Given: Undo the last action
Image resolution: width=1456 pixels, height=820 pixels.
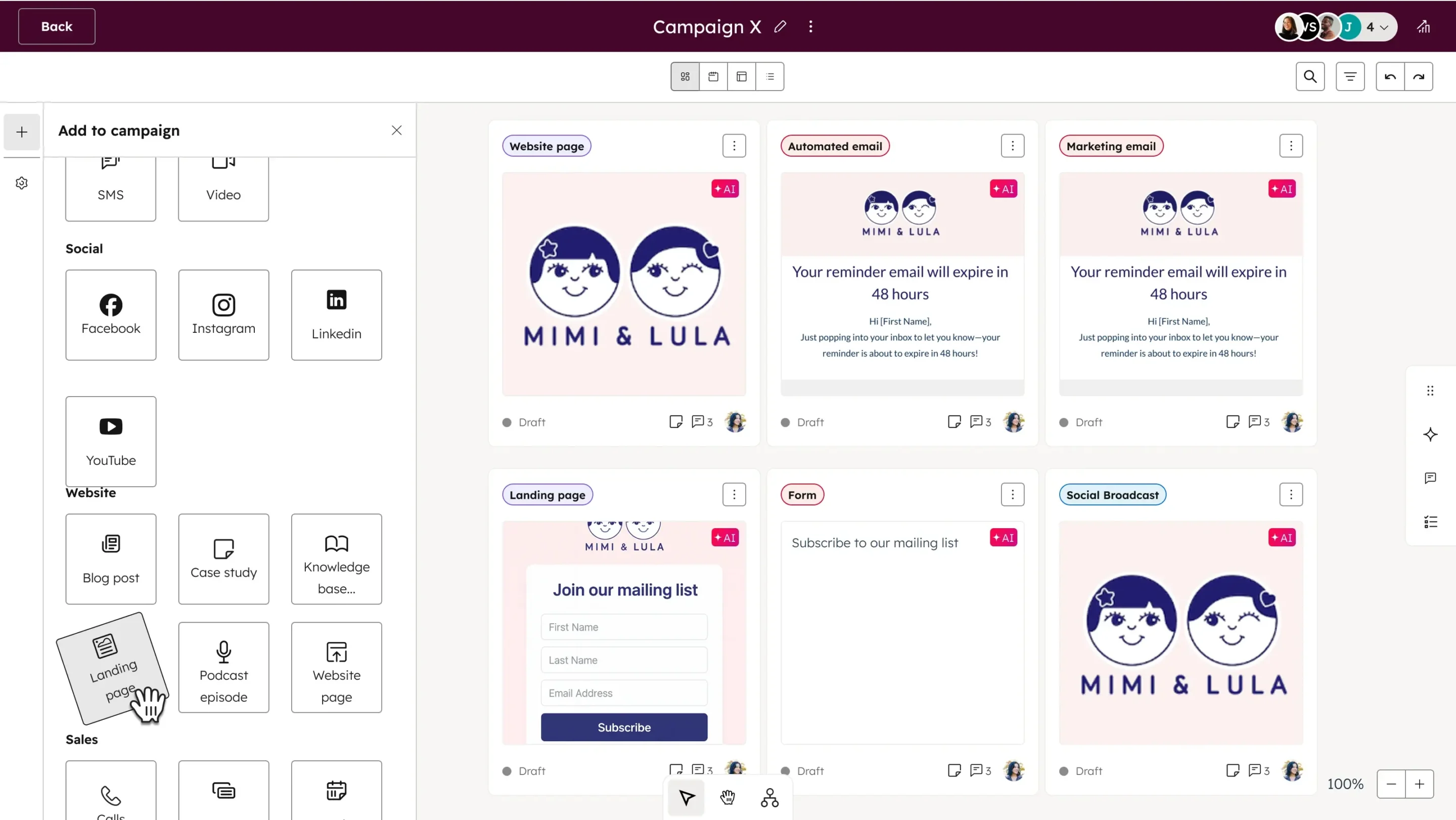Looking at the screenshot, I should pyautogui.click(x=1389, y=76).
